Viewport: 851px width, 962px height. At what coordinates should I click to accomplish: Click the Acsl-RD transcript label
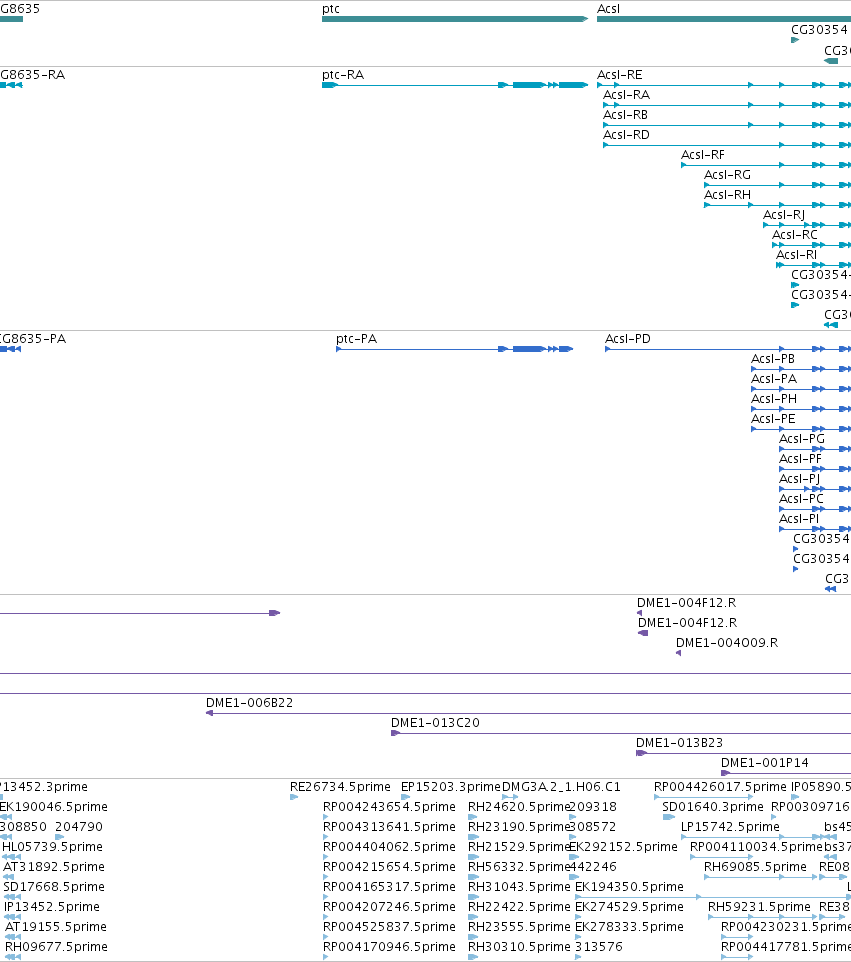[626, 134]
